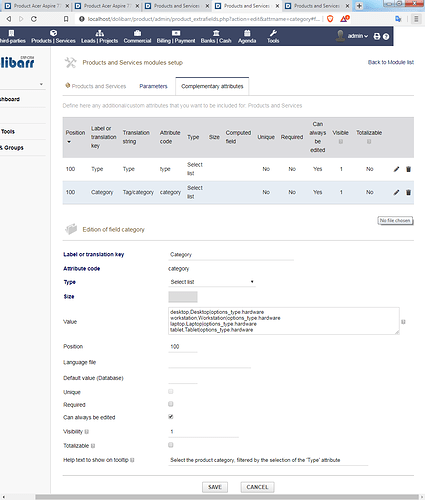Uncheck Can always be edited checkbox
The image size is (425, 500).
[171, 417]
